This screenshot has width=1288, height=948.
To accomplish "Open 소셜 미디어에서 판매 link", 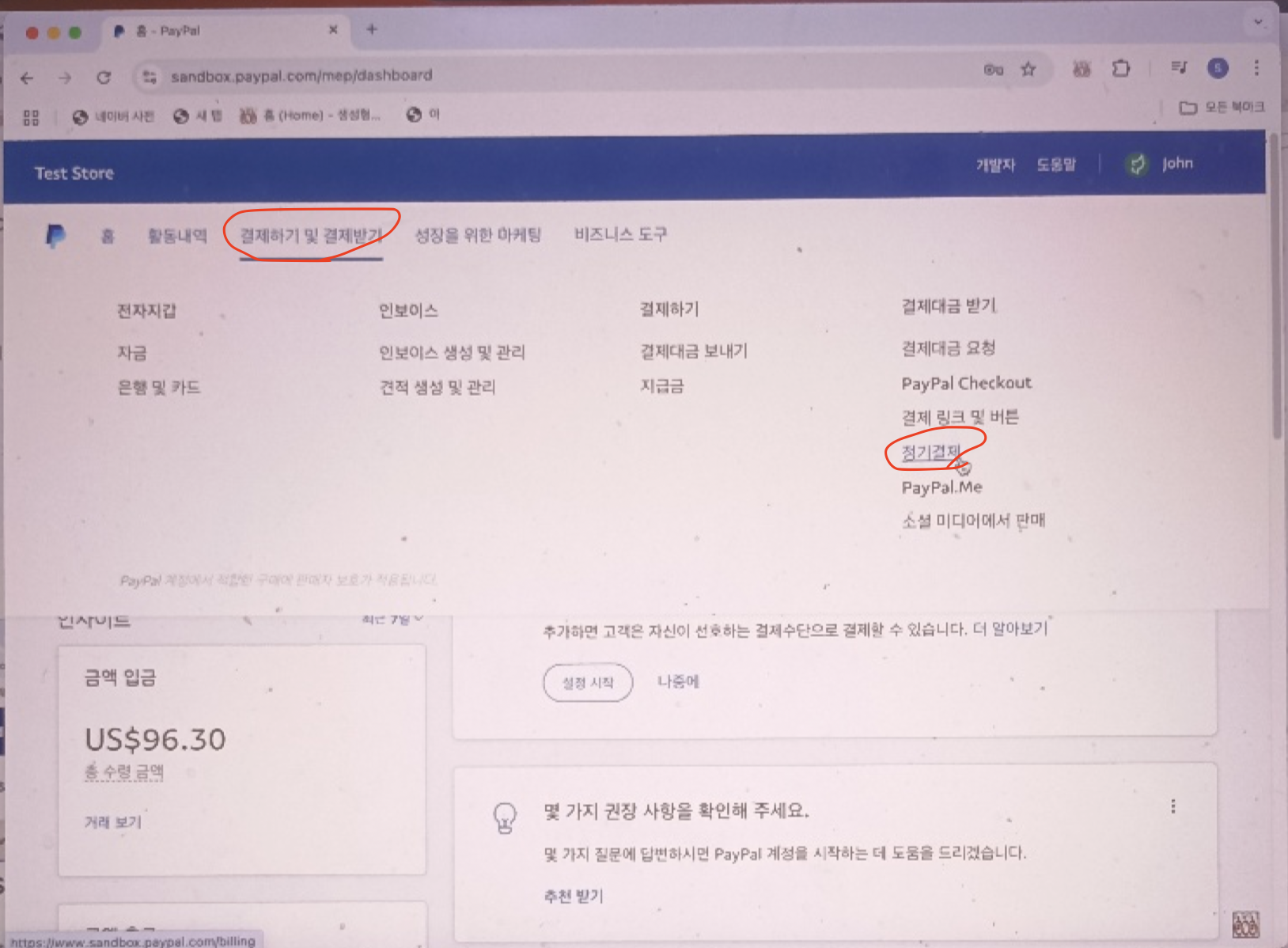I will tap(973, 521).
